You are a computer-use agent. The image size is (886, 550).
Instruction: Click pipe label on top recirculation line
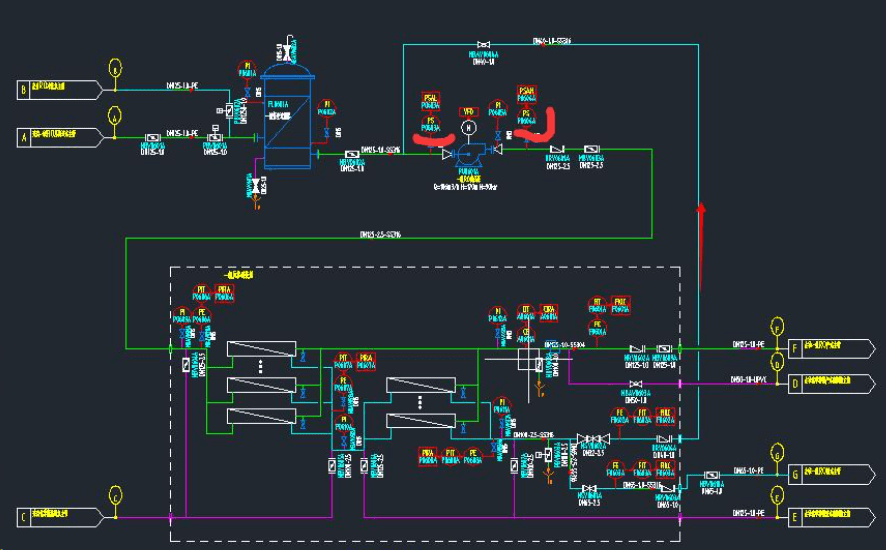[552, 41]
